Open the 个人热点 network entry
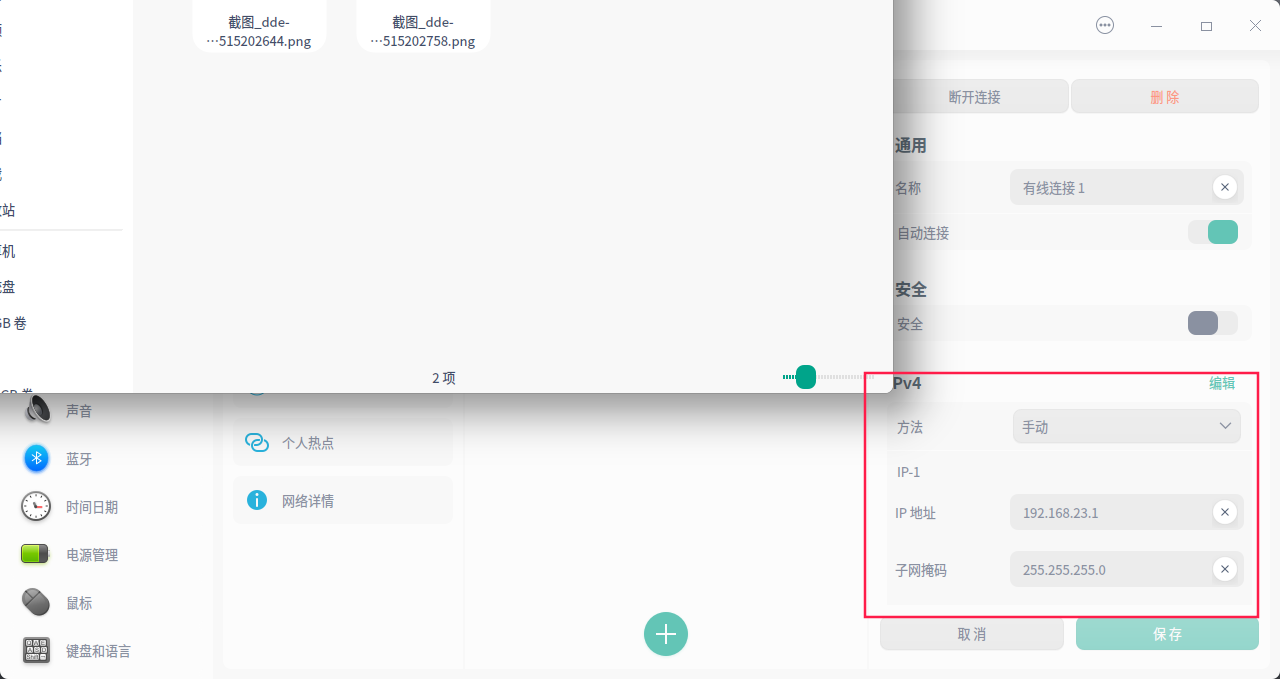 coord(343,442)
